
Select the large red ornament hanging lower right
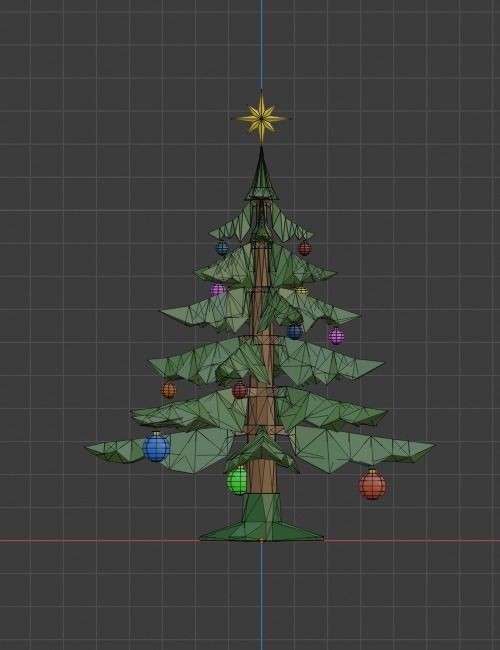point(372,485)
